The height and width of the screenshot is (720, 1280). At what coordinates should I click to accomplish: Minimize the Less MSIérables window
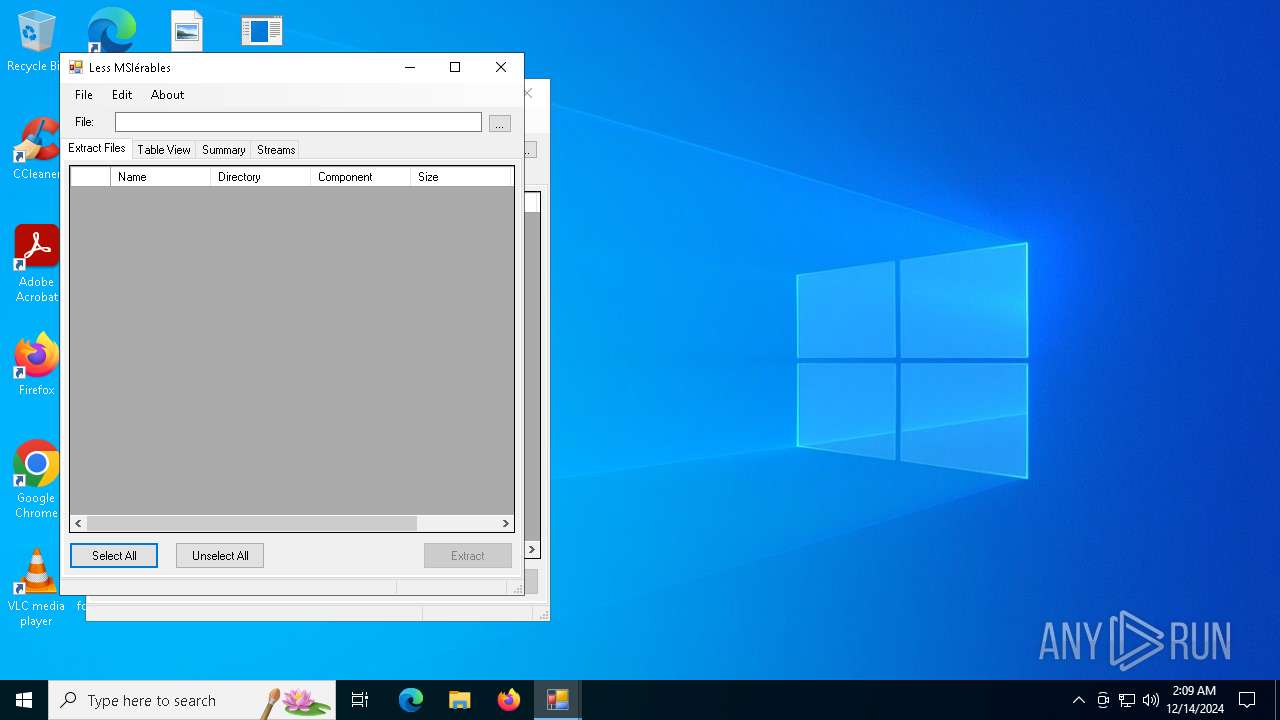[410, 67]
